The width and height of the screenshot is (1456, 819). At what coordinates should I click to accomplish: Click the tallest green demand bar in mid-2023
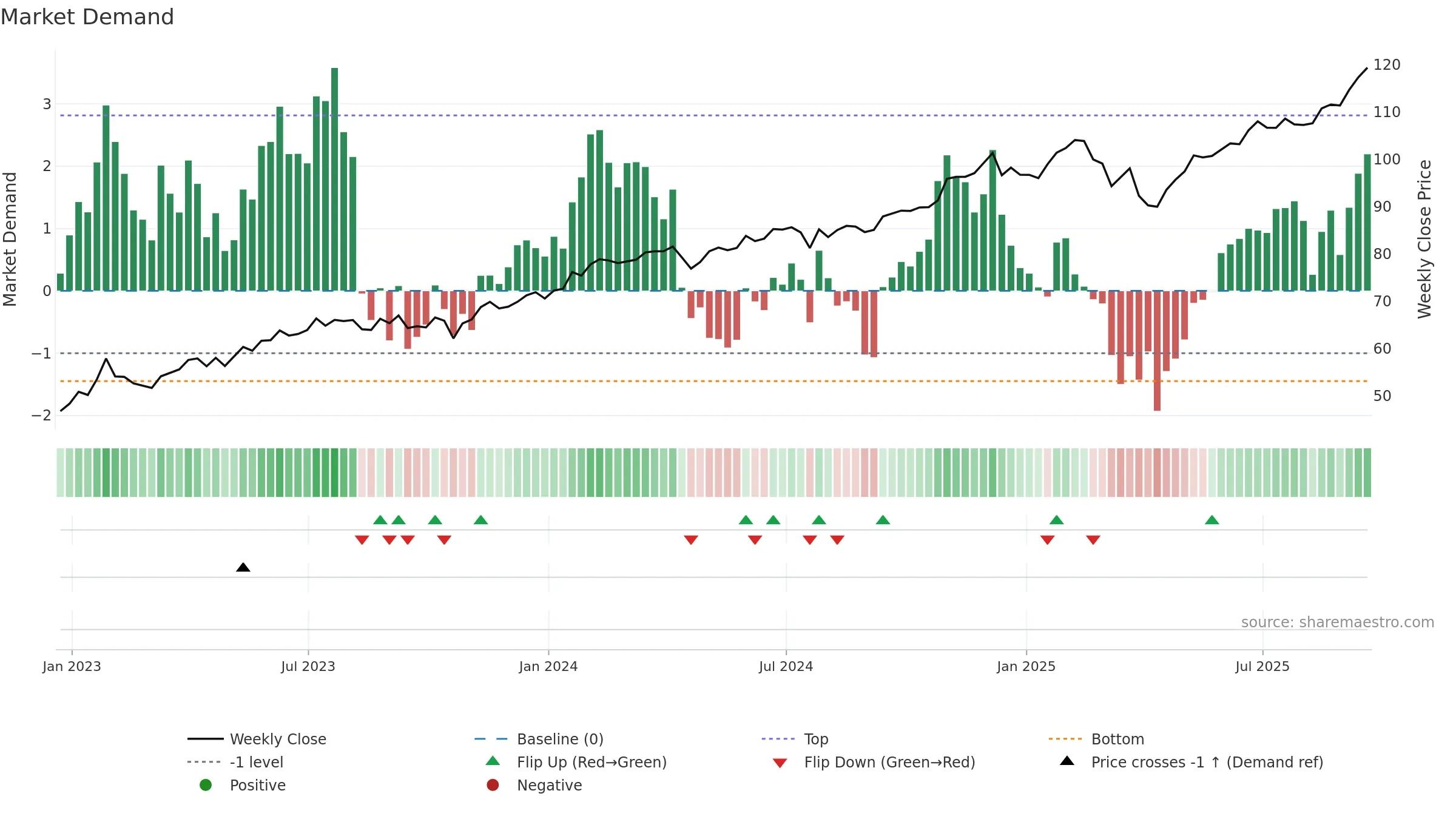334,179
